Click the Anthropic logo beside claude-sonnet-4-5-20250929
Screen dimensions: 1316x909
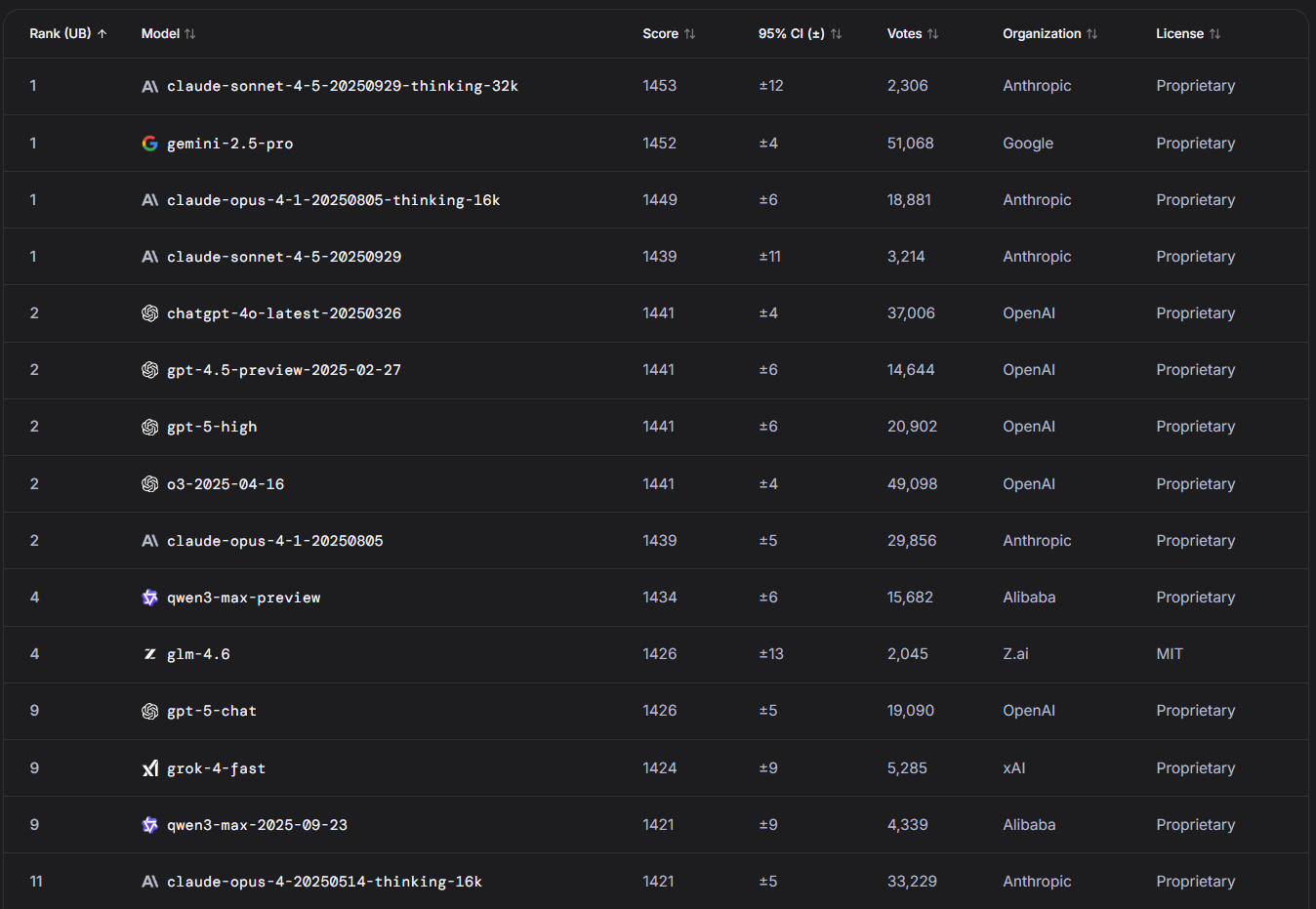tap(150, 257)
